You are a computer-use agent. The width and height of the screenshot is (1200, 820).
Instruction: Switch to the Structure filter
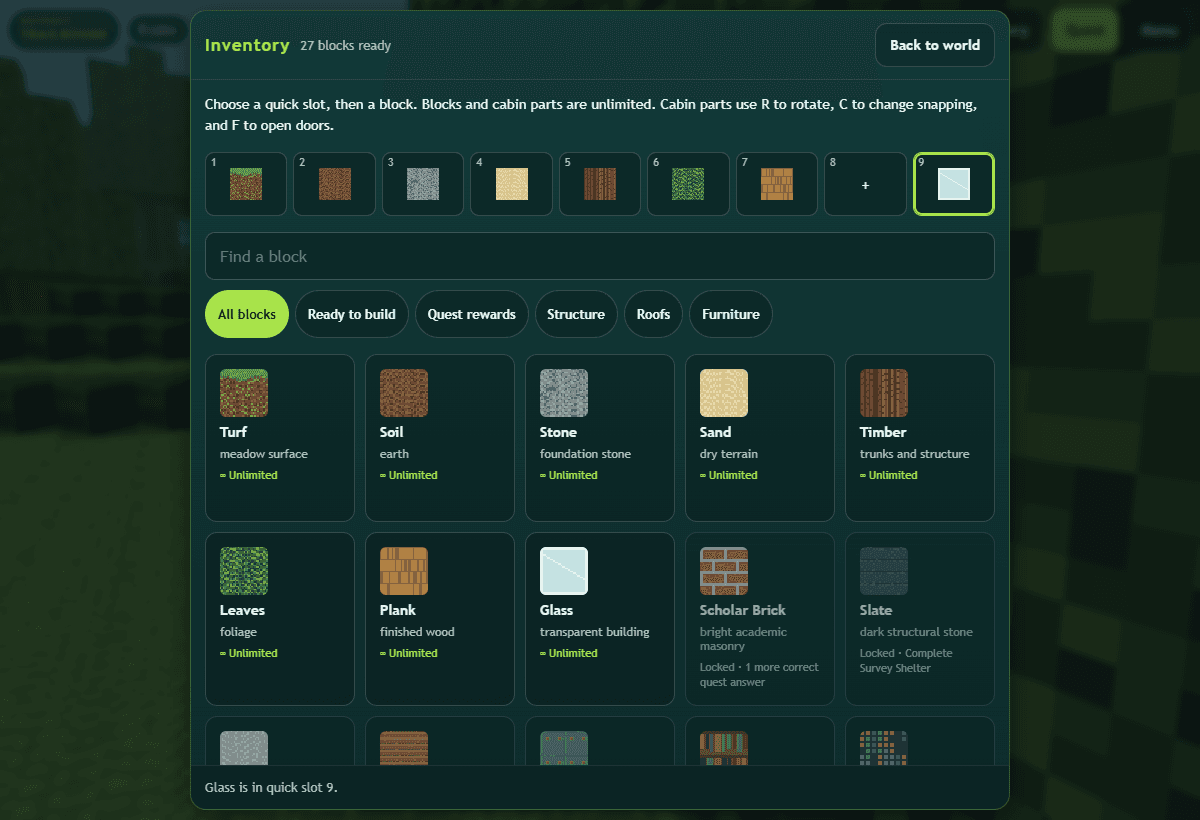(576, 314)
